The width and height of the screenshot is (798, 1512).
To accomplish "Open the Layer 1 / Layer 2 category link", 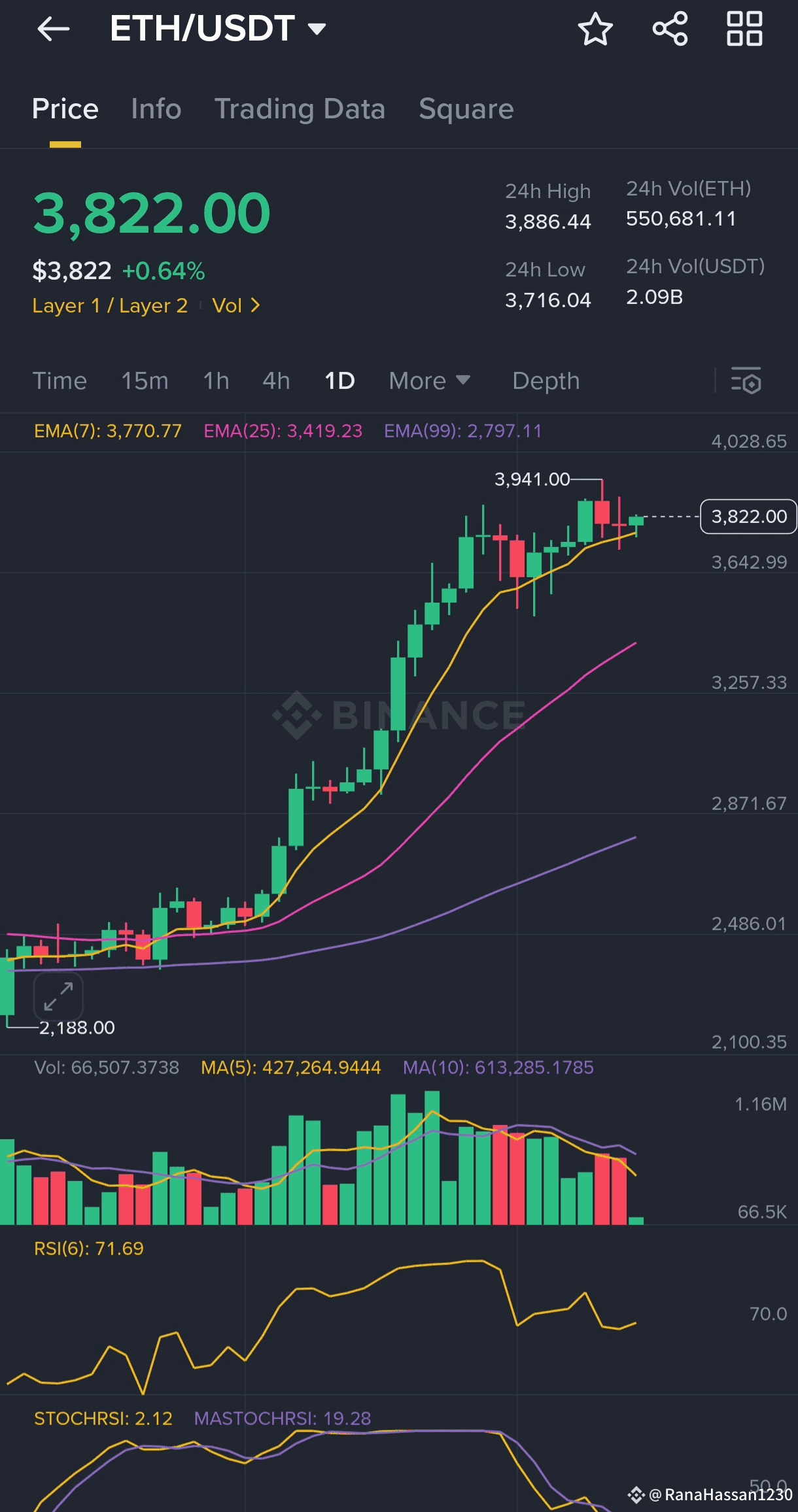I will click(110, 305).
